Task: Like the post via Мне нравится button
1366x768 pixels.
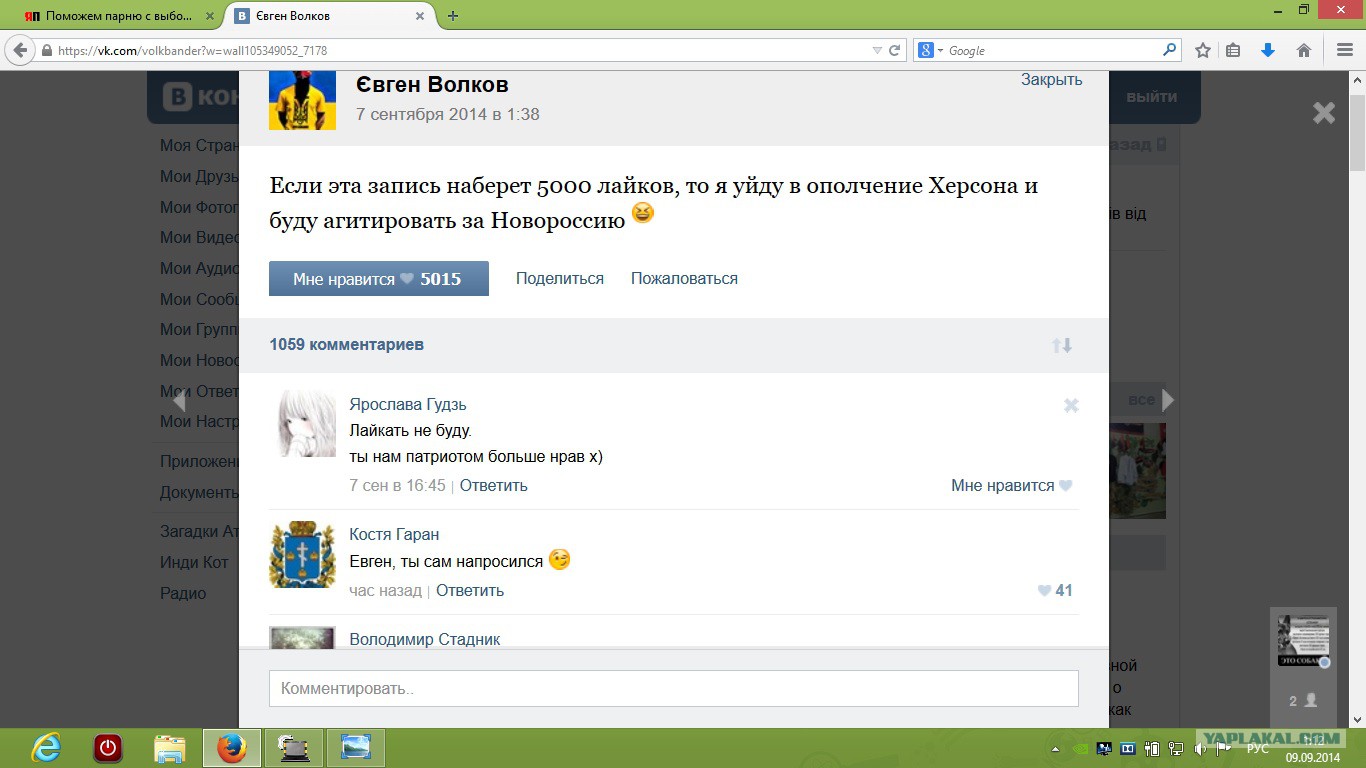Action: [x=378, y=279]
